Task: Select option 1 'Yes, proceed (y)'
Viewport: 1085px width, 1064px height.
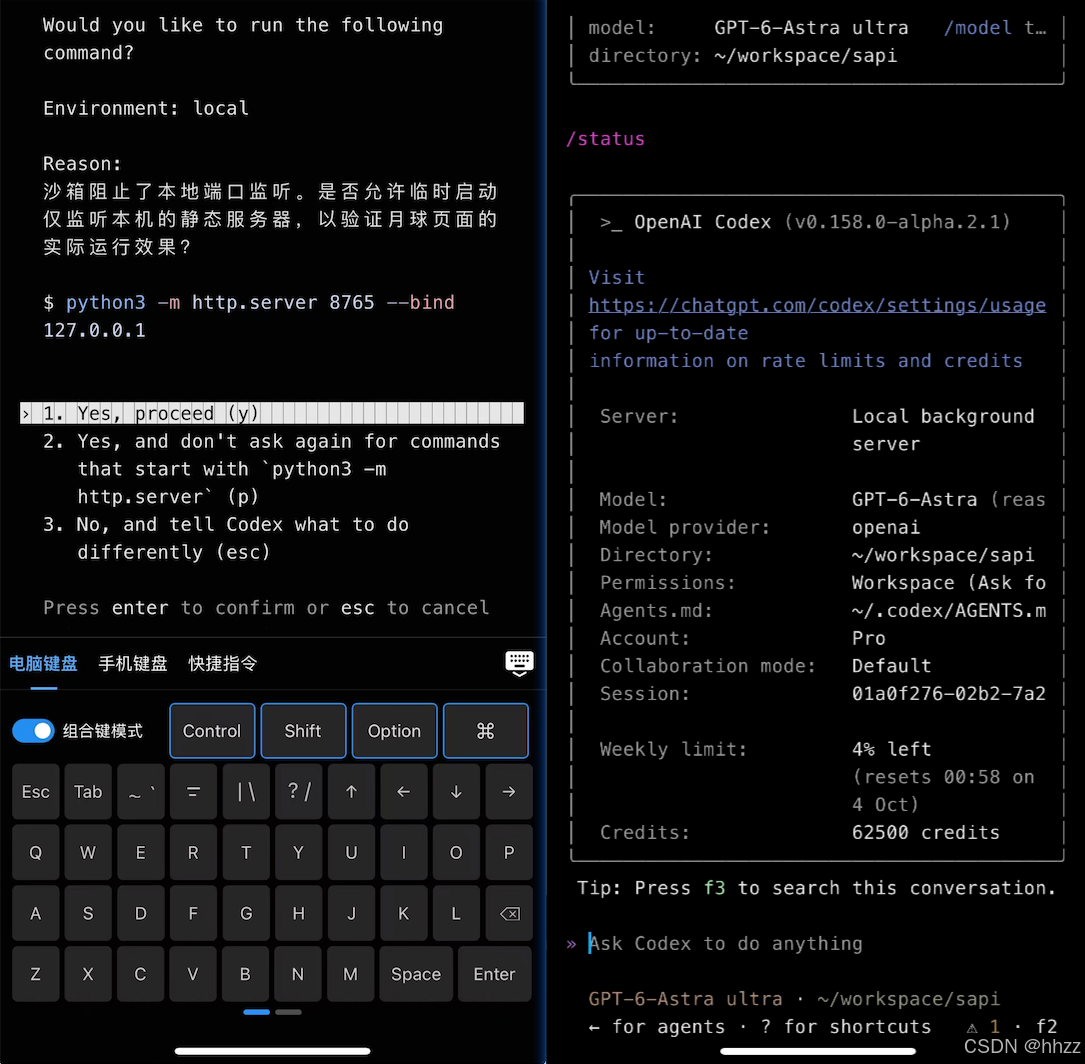Action: 272,413
